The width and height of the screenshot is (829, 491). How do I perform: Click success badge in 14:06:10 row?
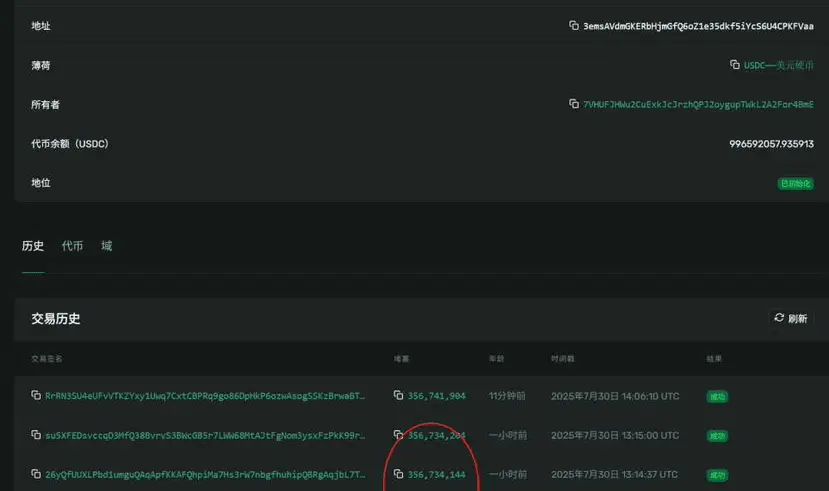717,396
